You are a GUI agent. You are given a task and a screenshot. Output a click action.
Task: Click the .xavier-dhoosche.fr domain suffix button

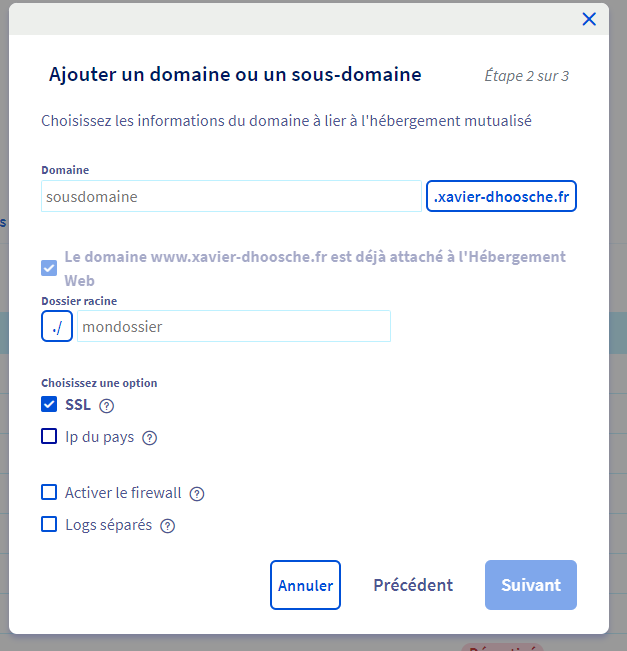click(x=501, y=197)
